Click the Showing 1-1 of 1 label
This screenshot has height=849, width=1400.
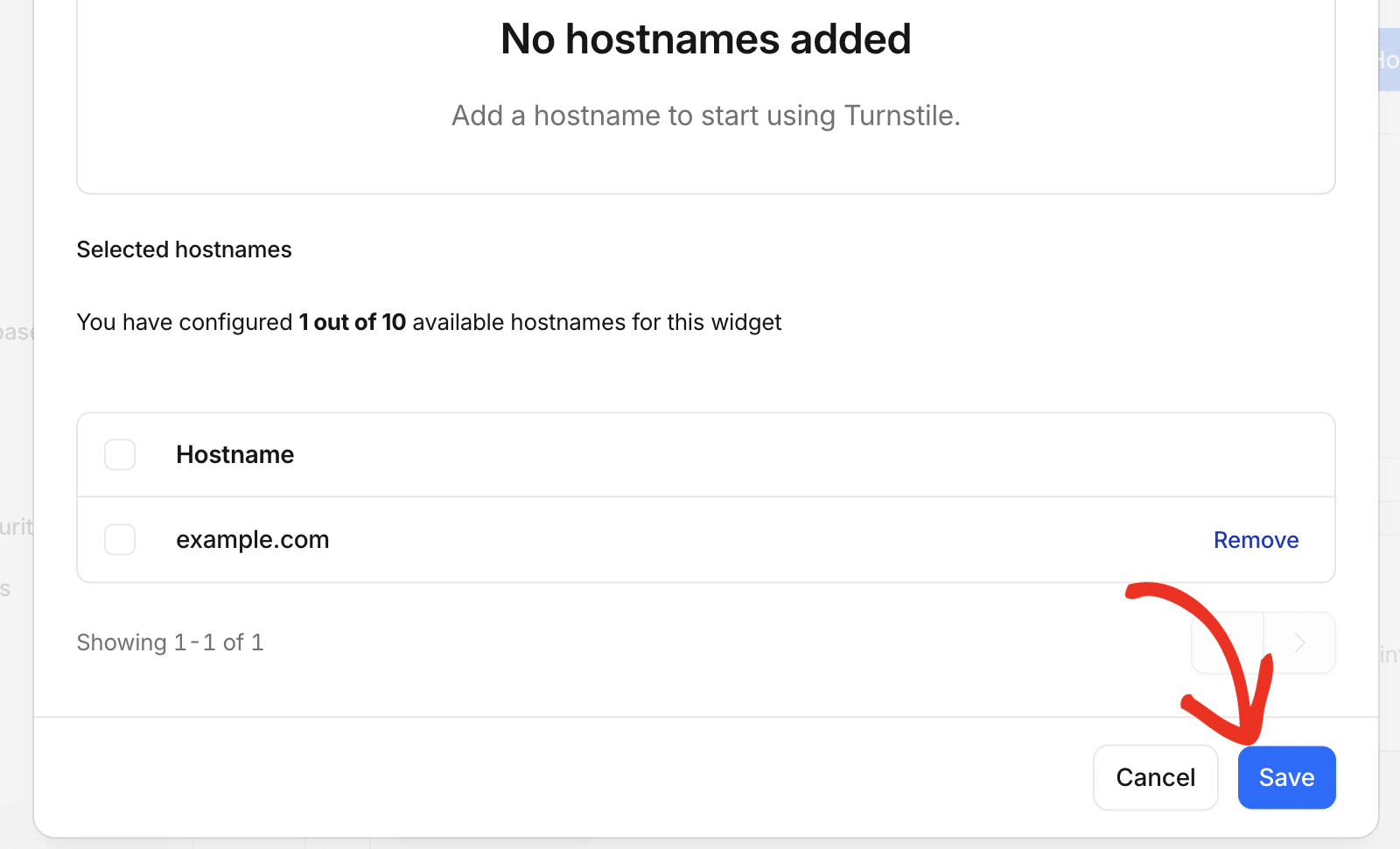point(170,642)
